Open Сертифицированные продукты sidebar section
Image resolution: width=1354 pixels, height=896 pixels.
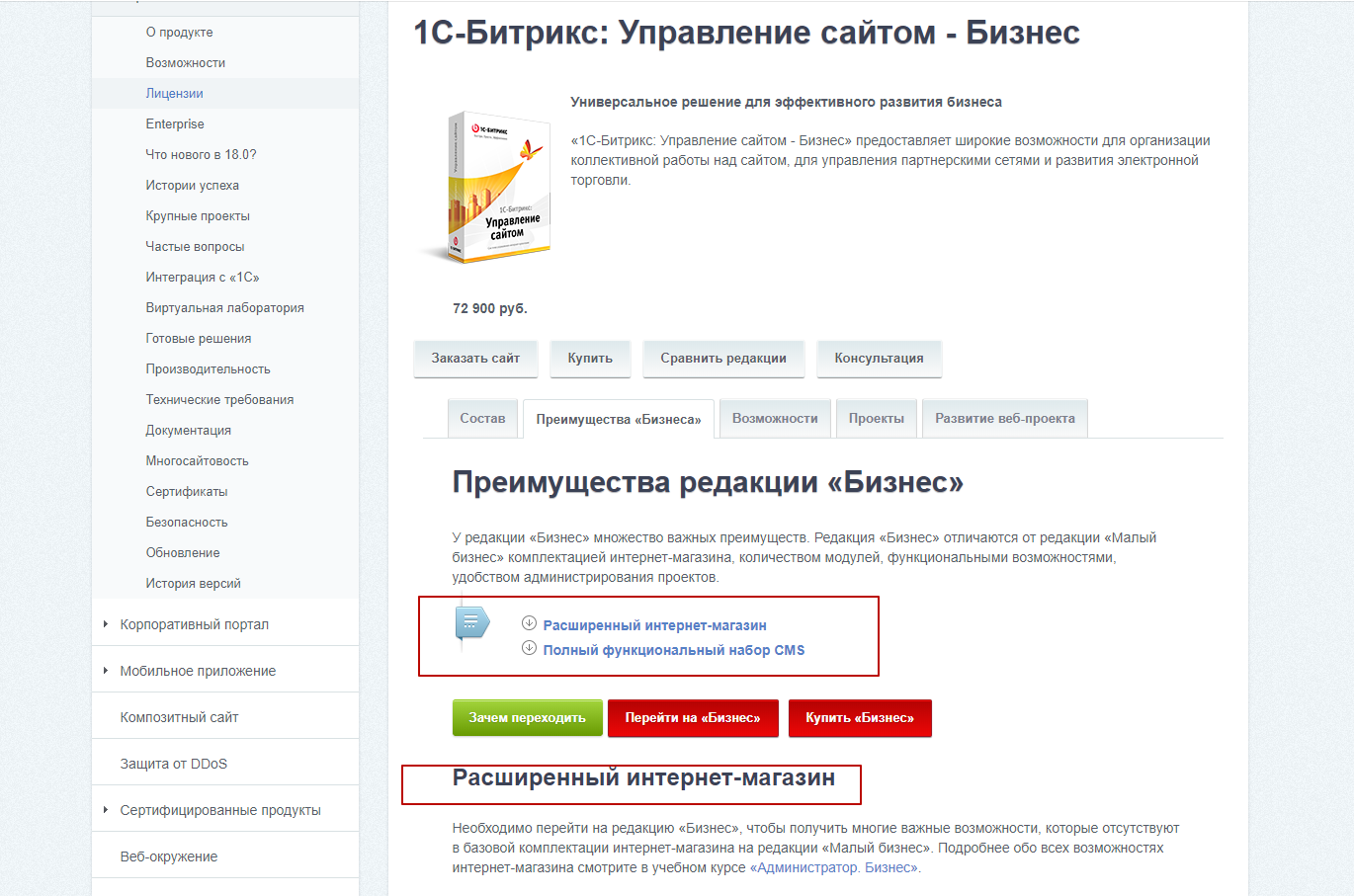click(220, 810)
